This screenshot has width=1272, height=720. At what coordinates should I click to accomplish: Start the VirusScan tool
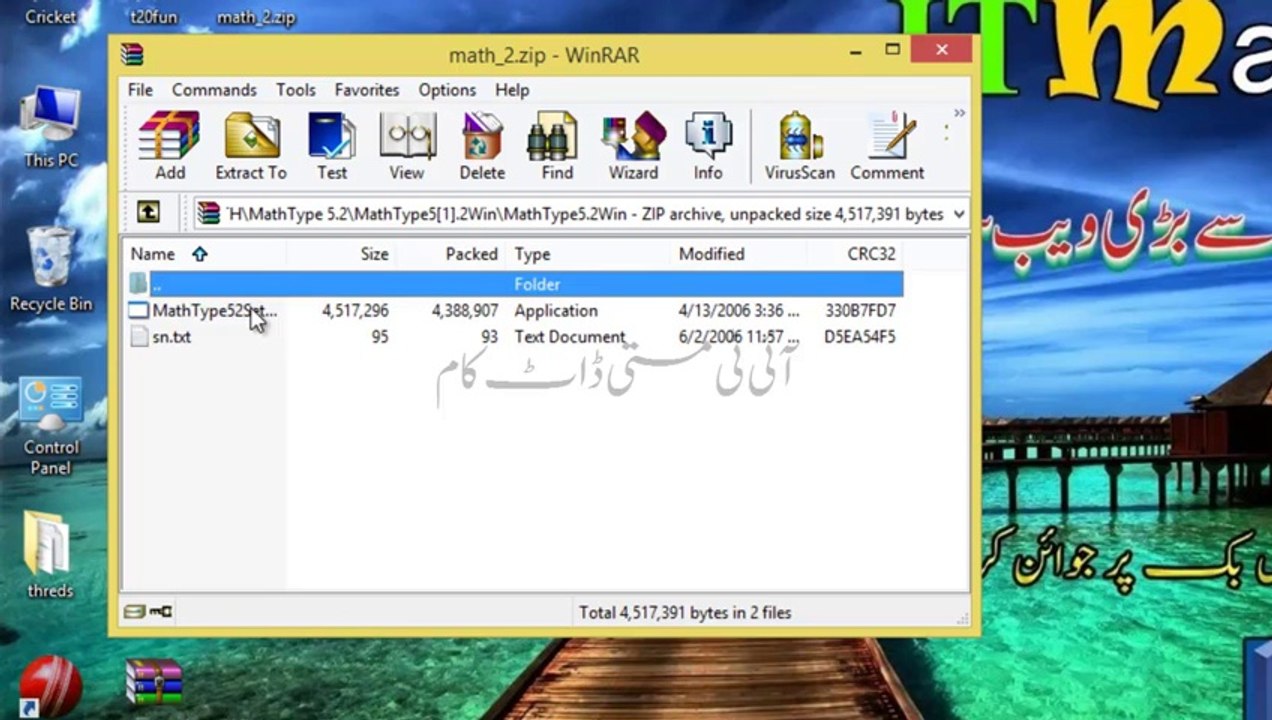tap(800, 146)
